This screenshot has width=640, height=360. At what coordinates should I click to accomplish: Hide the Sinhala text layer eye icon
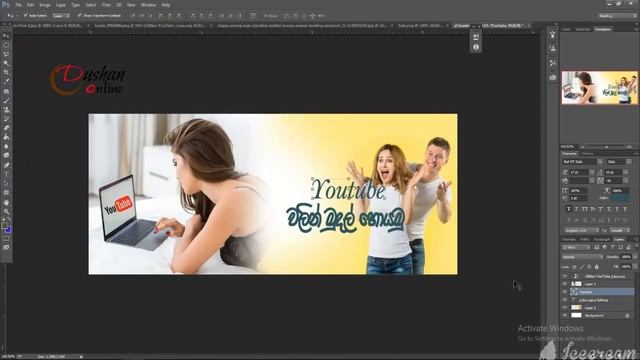565,300
